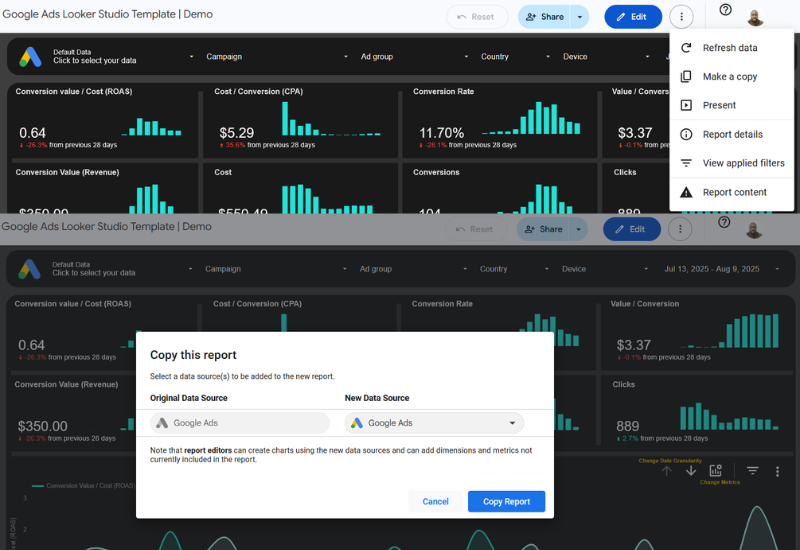Click the Copy Report button
Screen dimensions: 800x550
click(x=506, y=502)
